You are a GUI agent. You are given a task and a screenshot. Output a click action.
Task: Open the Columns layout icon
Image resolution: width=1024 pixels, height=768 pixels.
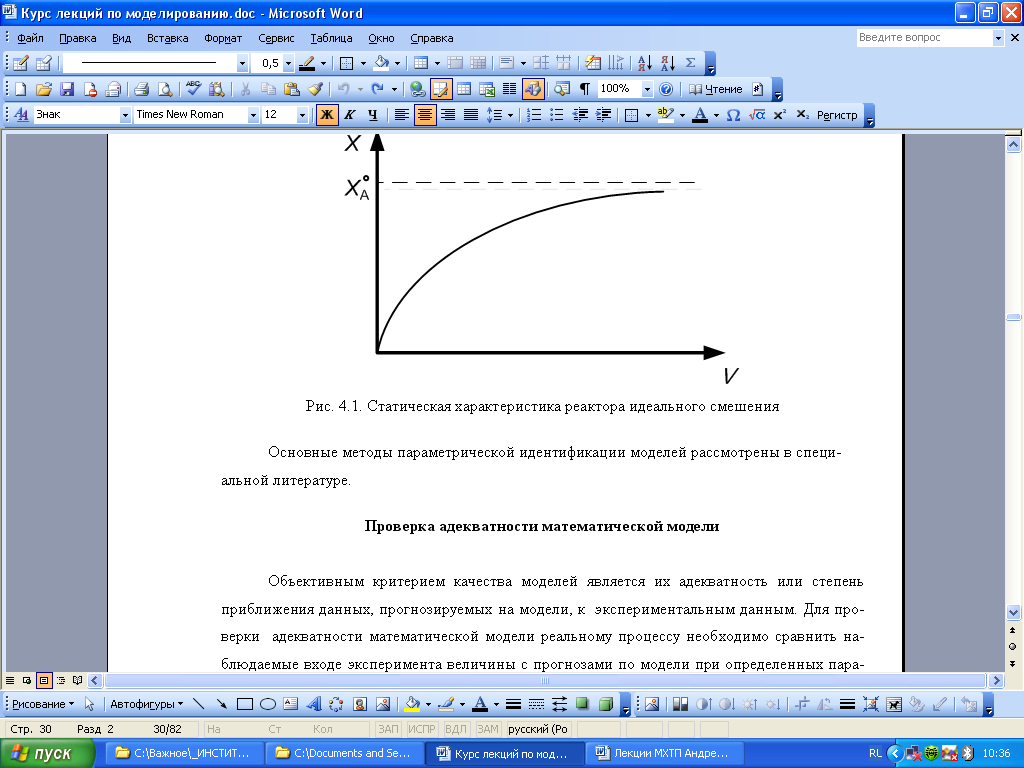pos(509,89)
